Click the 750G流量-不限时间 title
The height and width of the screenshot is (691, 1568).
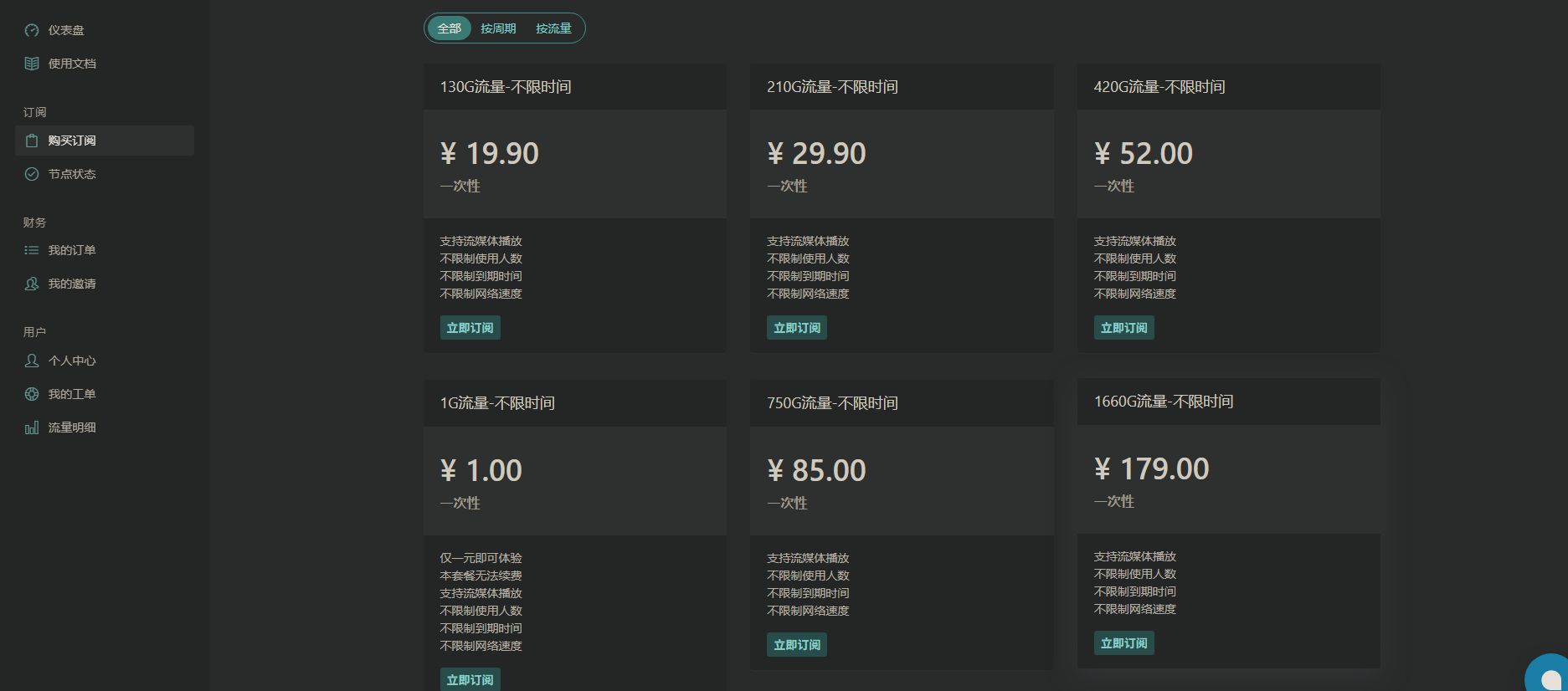832,403
